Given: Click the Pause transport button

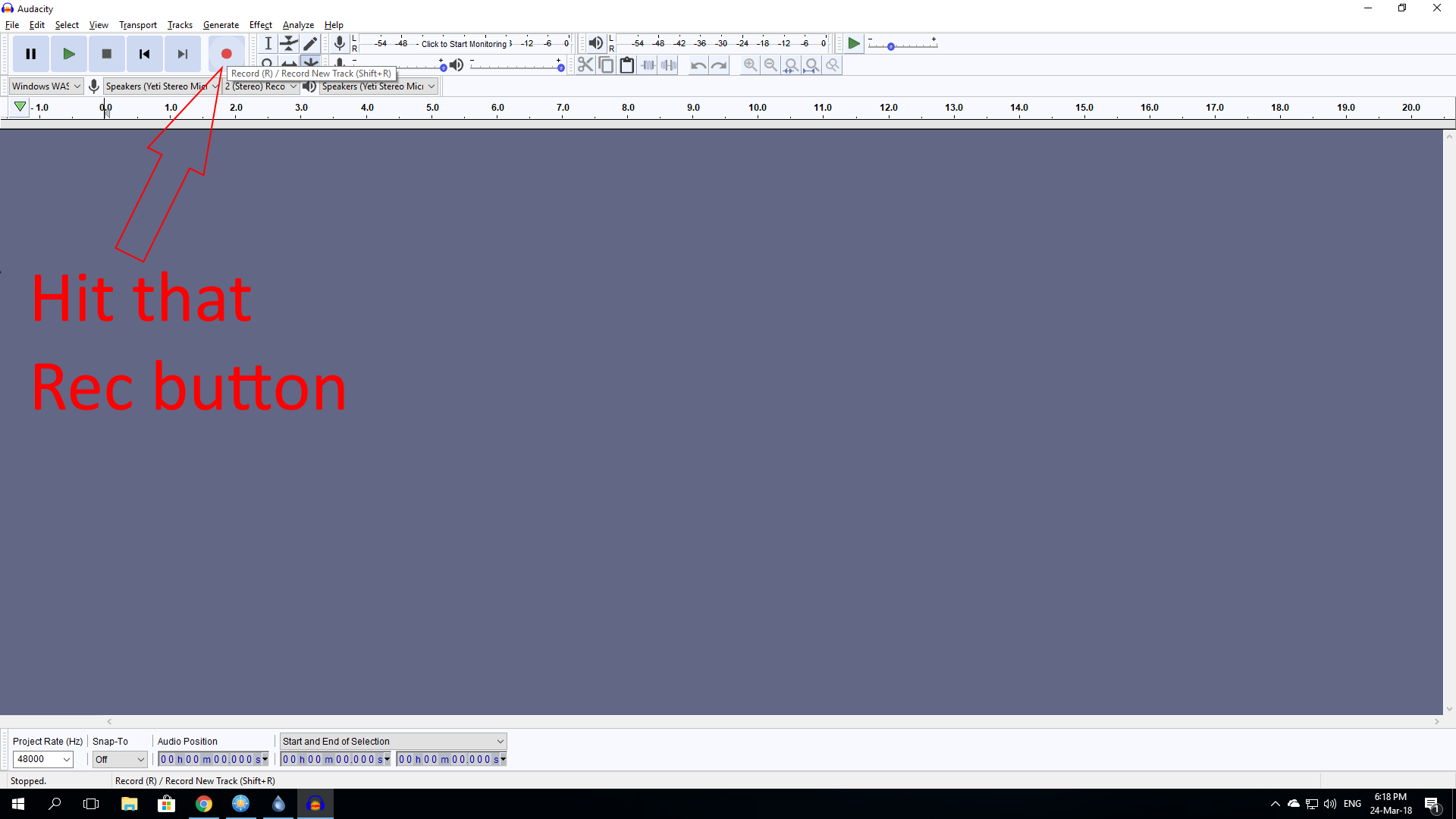Looking at the screenshot, I should (31, 54).
